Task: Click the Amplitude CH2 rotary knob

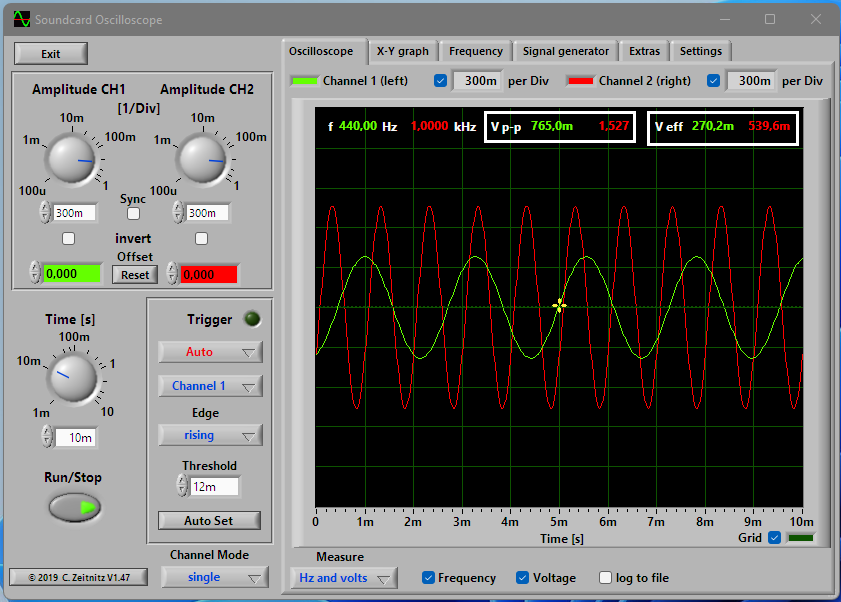Action: point(201,160)
